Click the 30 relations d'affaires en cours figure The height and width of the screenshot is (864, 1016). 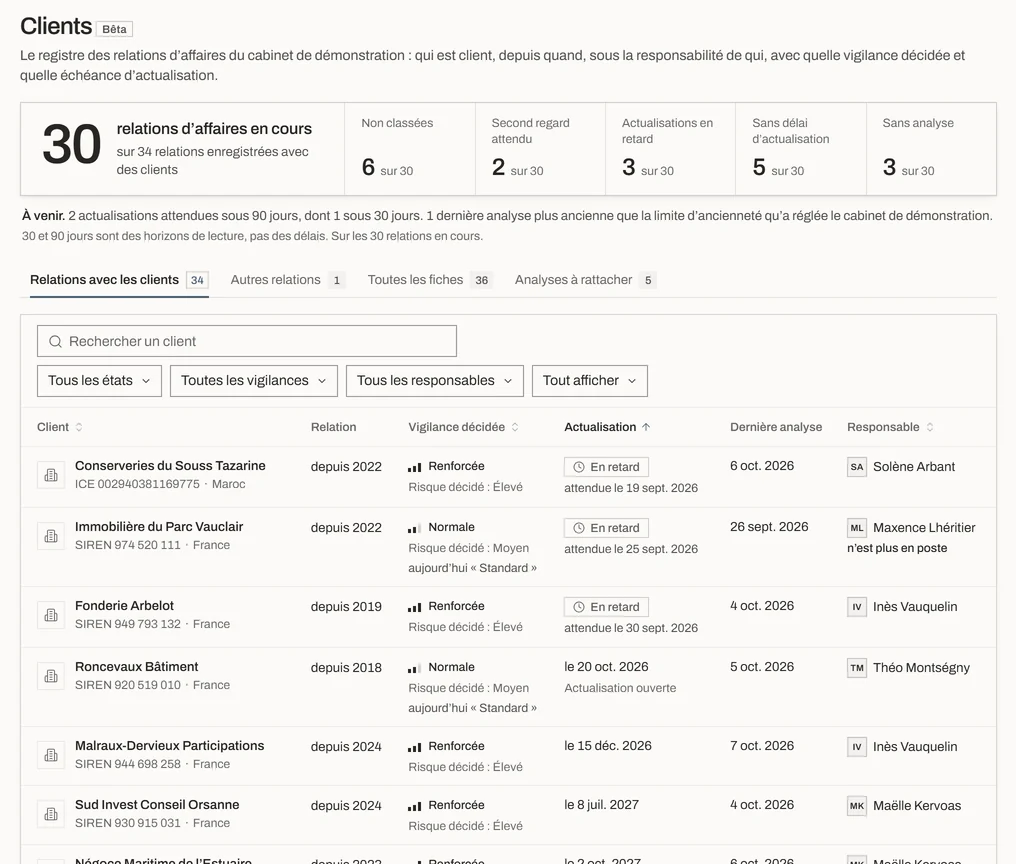coord(71,145)
